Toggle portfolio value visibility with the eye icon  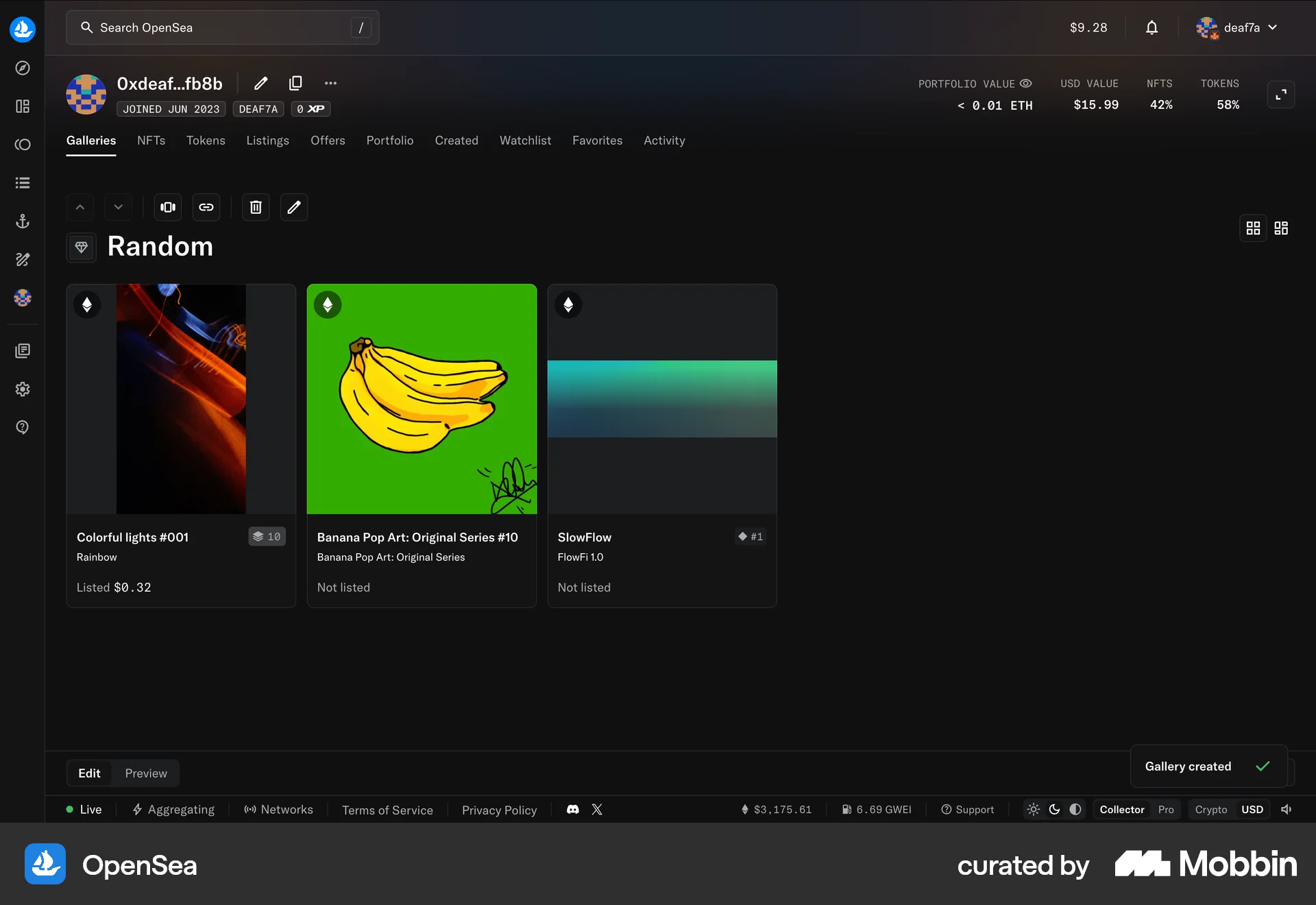pyautogui.click(x=1026, y=84)
